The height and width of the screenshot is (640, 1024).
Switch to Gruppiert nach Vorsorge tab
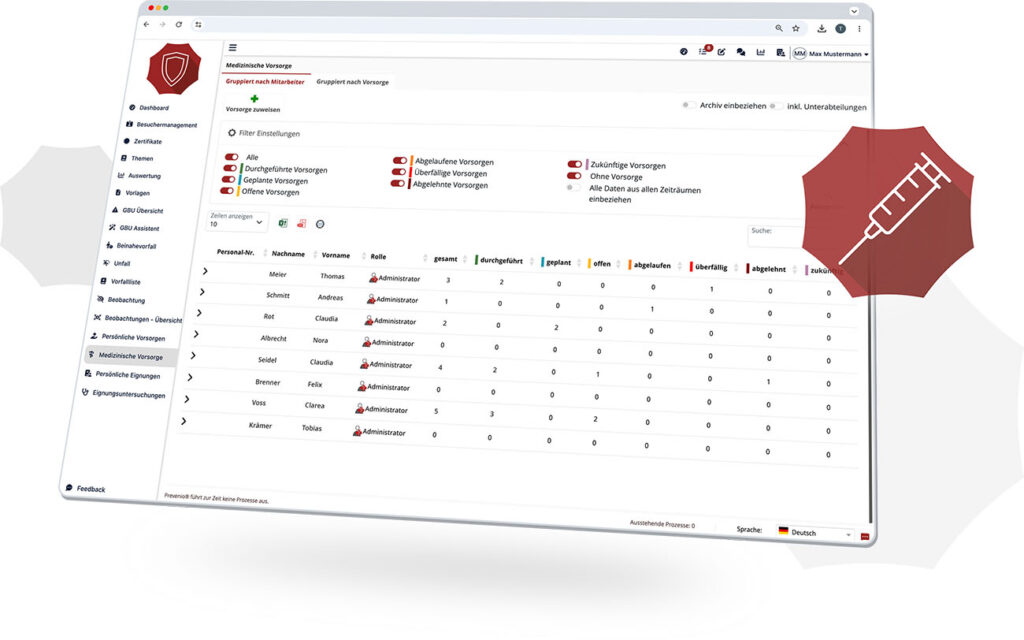pos(352,82)
